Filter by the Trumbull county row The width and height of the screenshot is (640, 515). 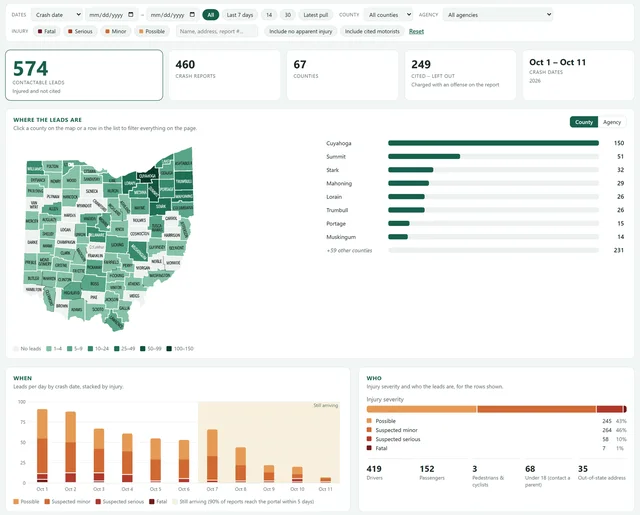coord(475,210)
